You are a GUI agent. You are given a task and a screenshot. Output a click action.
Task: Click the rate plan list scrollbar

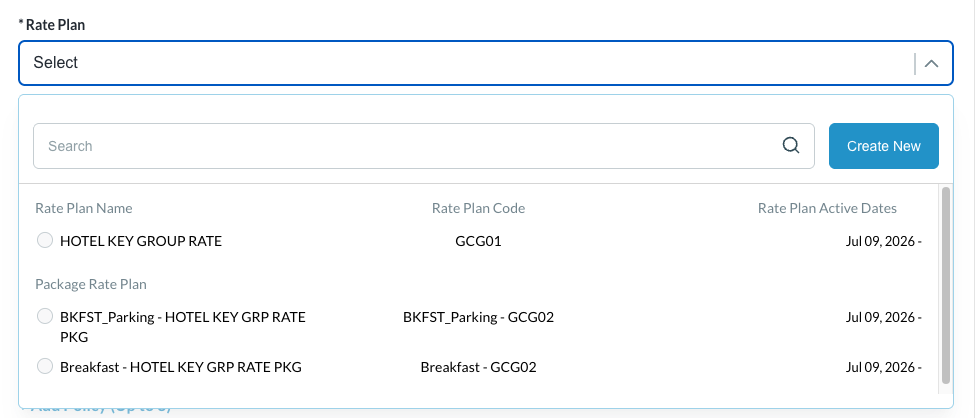tap(946, 285)
